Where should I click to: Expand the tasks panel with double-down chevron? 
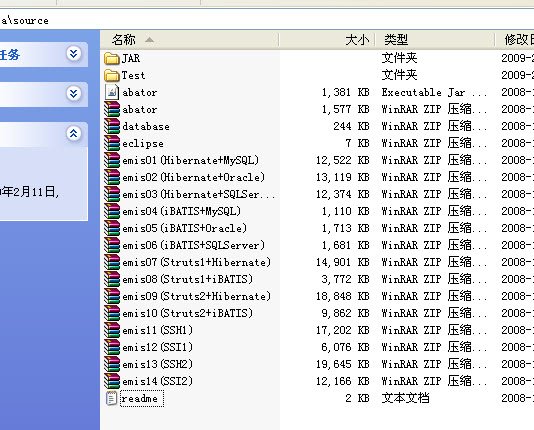(x=74, y=53)
